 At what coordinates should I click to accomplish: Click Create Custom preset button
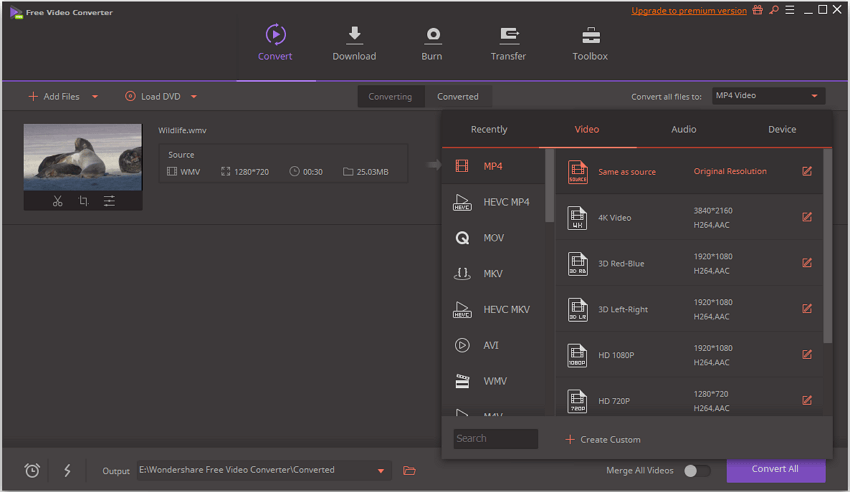[x=603, y=439]
